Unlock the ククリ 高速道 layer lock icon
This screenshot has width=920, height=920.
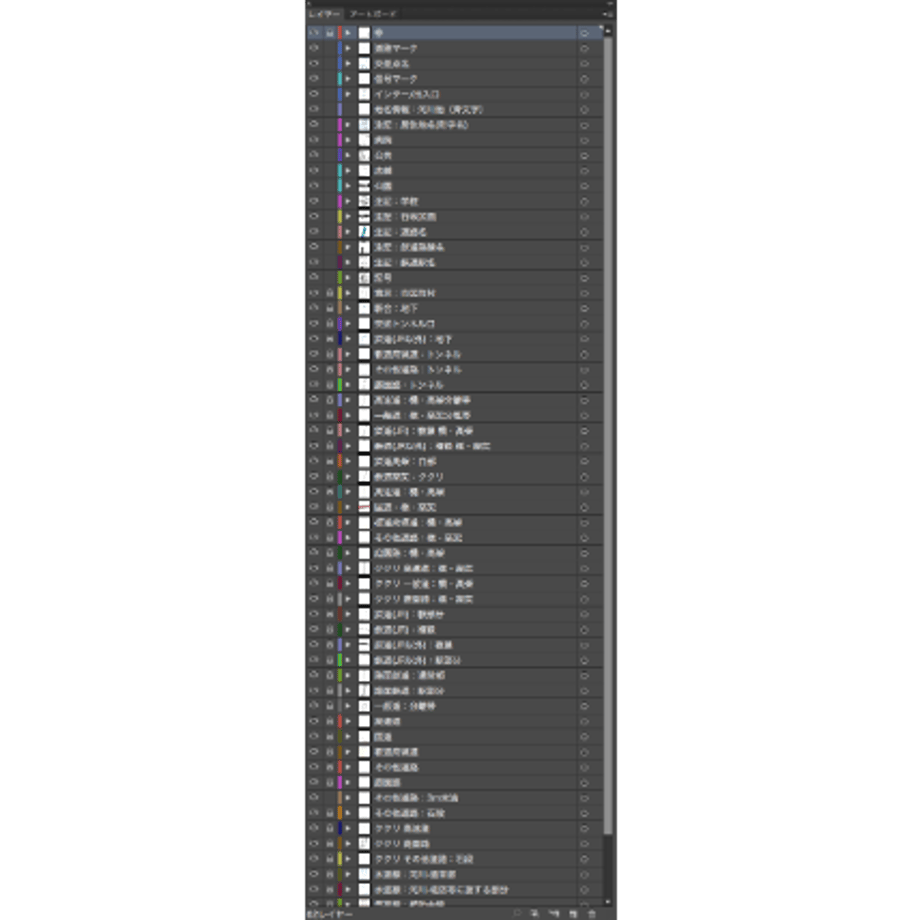point(330,828)
